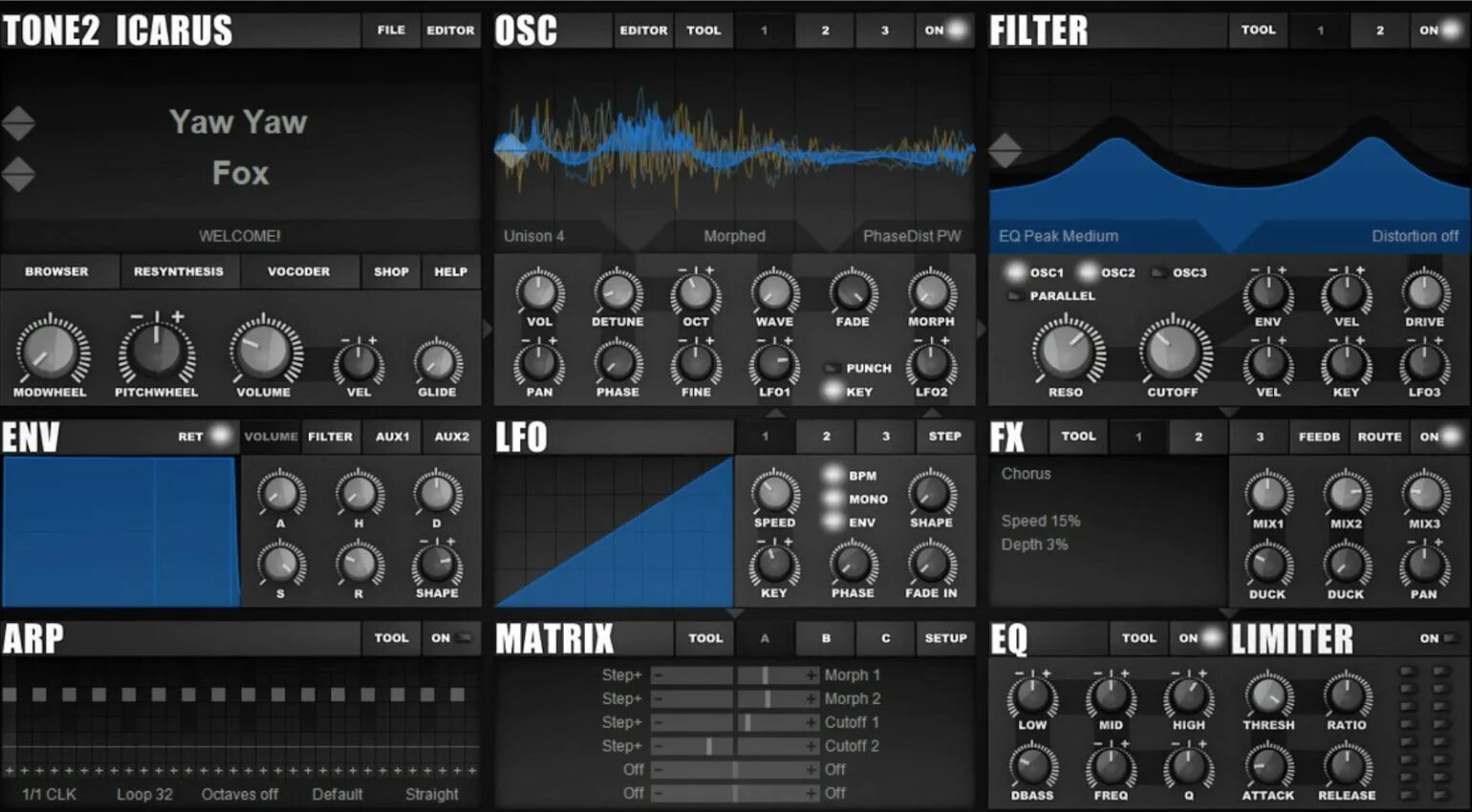The height and width of the screenshot is (812, 1472).
Task: Enable the oscillator PUNCH option
Action: click(857, 368)
